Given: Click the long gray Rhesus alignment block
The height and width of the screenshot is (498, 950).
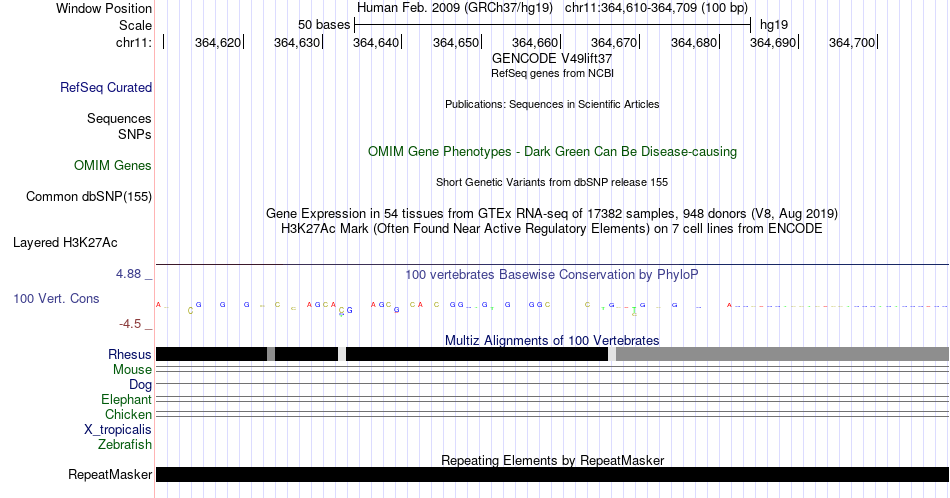Looking at the screenshot, I should click(x=782, y=354).
